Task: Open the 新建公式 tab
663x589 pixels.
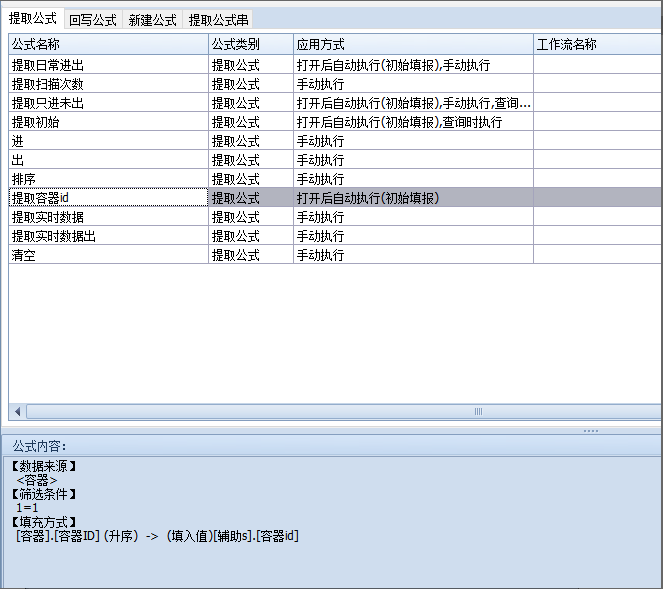Action: (x=153, y=19)
